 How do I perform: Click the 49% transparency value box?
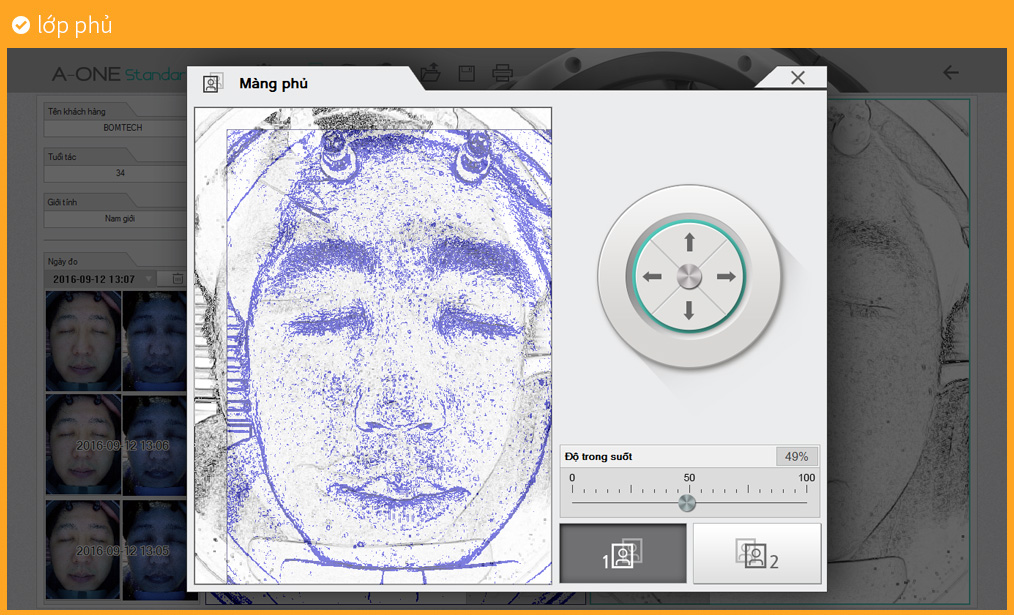[x=796, y=456]
